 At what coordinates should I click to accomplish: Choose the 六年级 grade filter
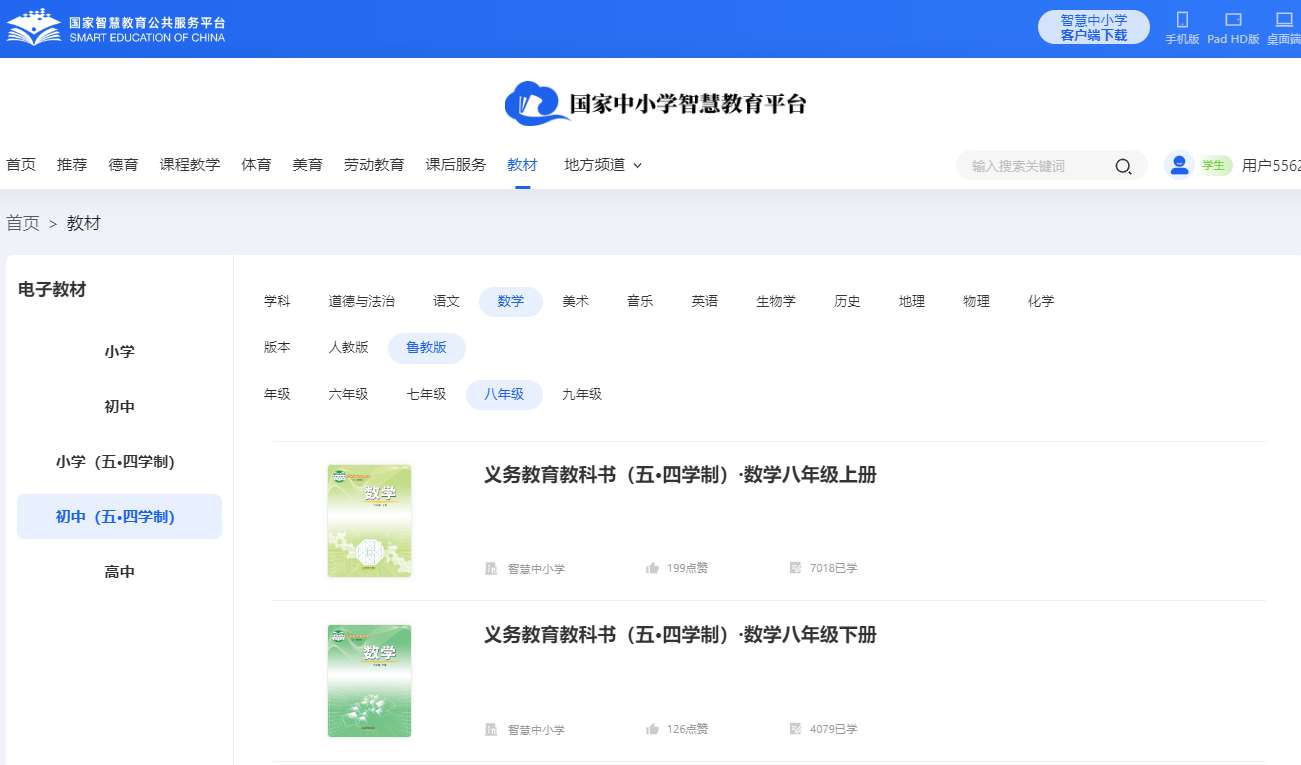click(x=349, y=394)
